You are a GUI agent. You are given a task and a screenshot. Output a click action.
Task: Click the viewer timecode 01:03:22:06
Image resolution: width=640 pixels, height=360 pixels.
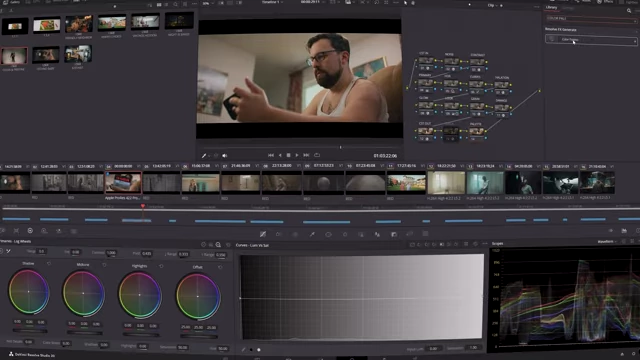pos(385,156)
